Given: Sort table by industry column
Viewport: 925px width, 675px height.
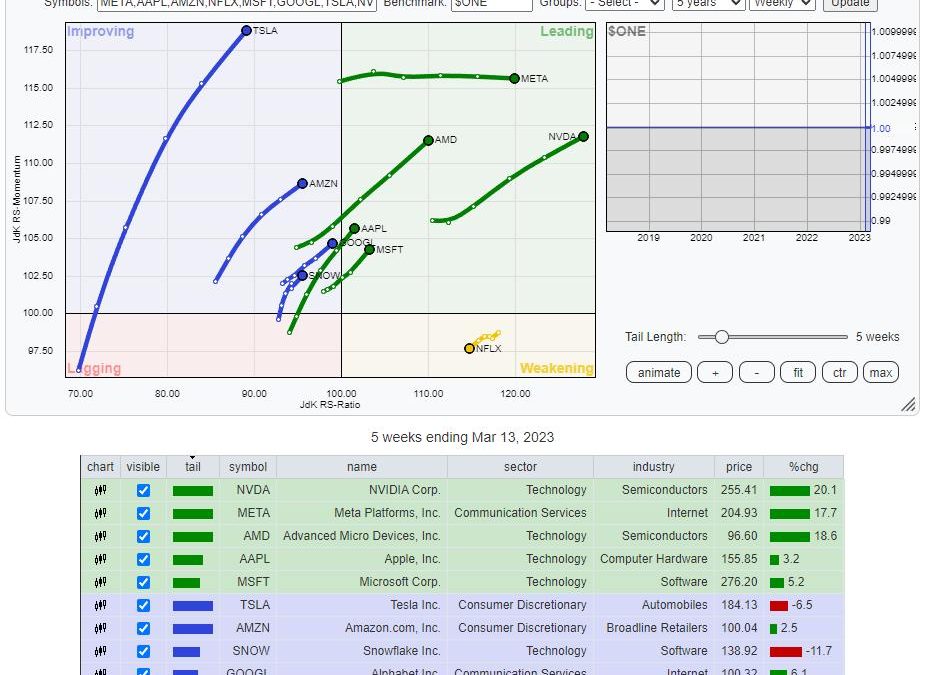Looking at the screenshot, I should (x=654, y=467).
